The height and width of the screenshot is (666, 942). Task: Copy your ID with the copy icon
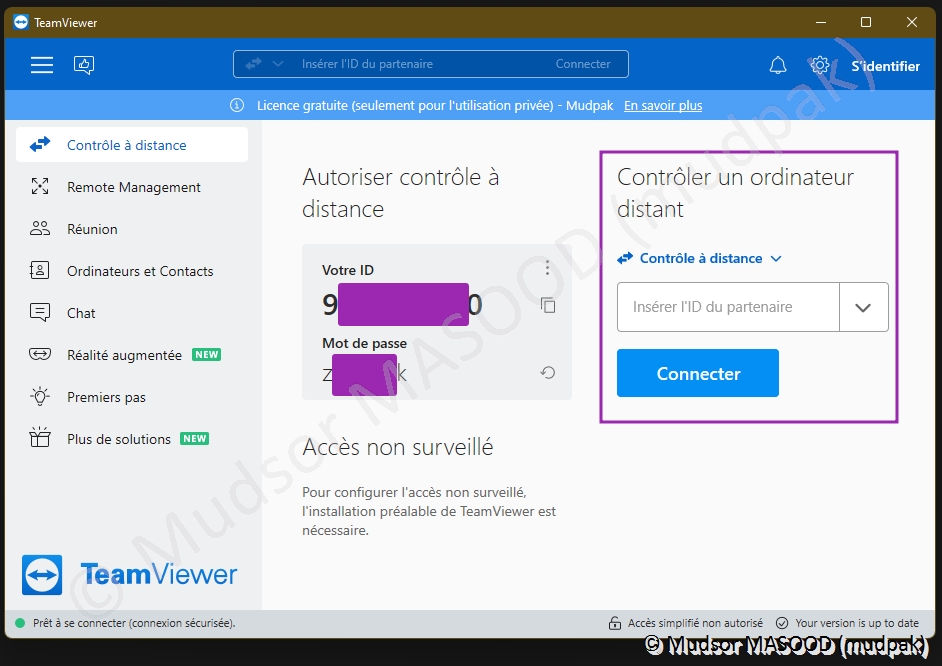click(548, 305)
